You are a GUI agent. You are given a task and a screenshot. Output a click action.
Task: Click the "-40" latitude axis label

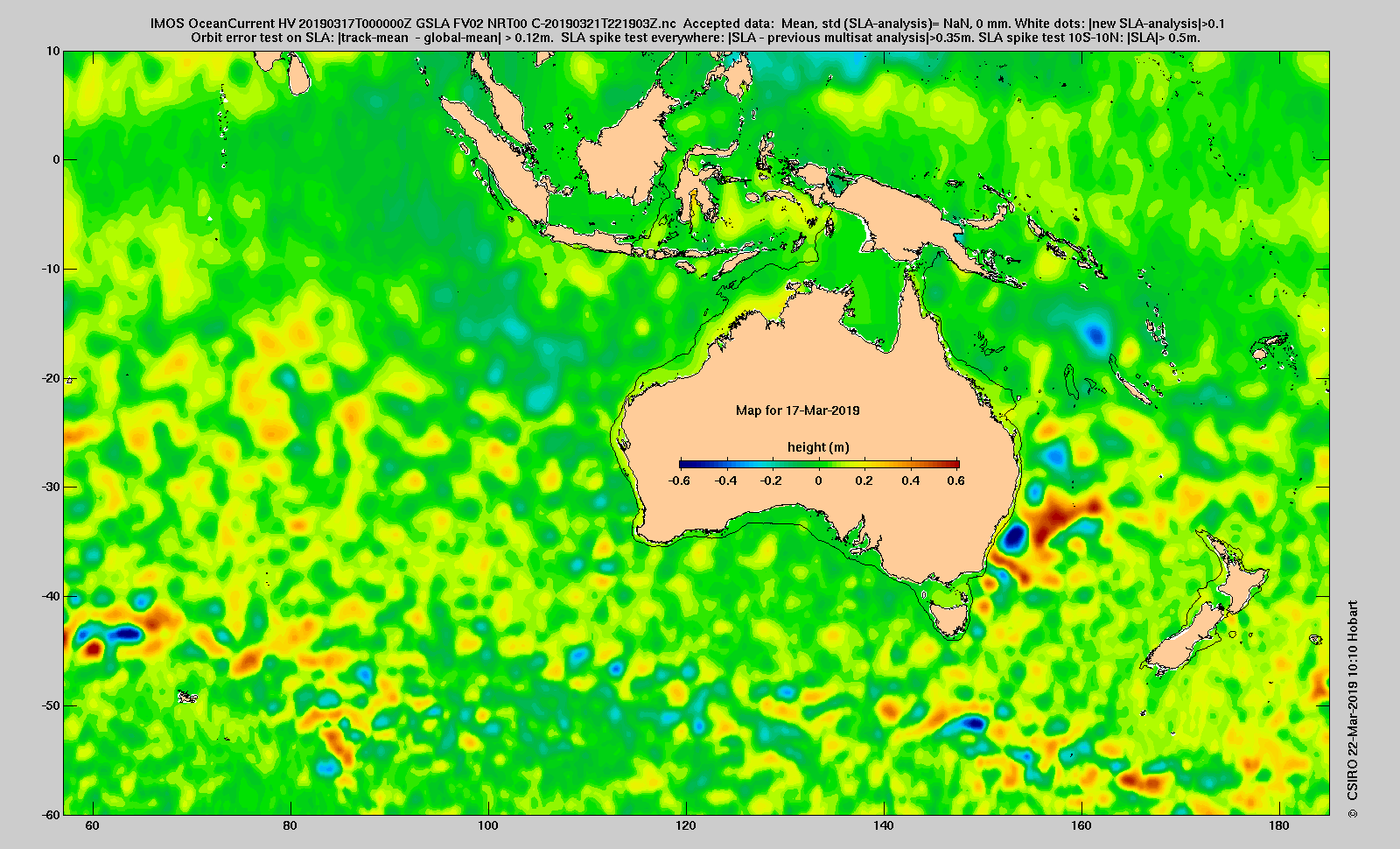pos(50,596)
